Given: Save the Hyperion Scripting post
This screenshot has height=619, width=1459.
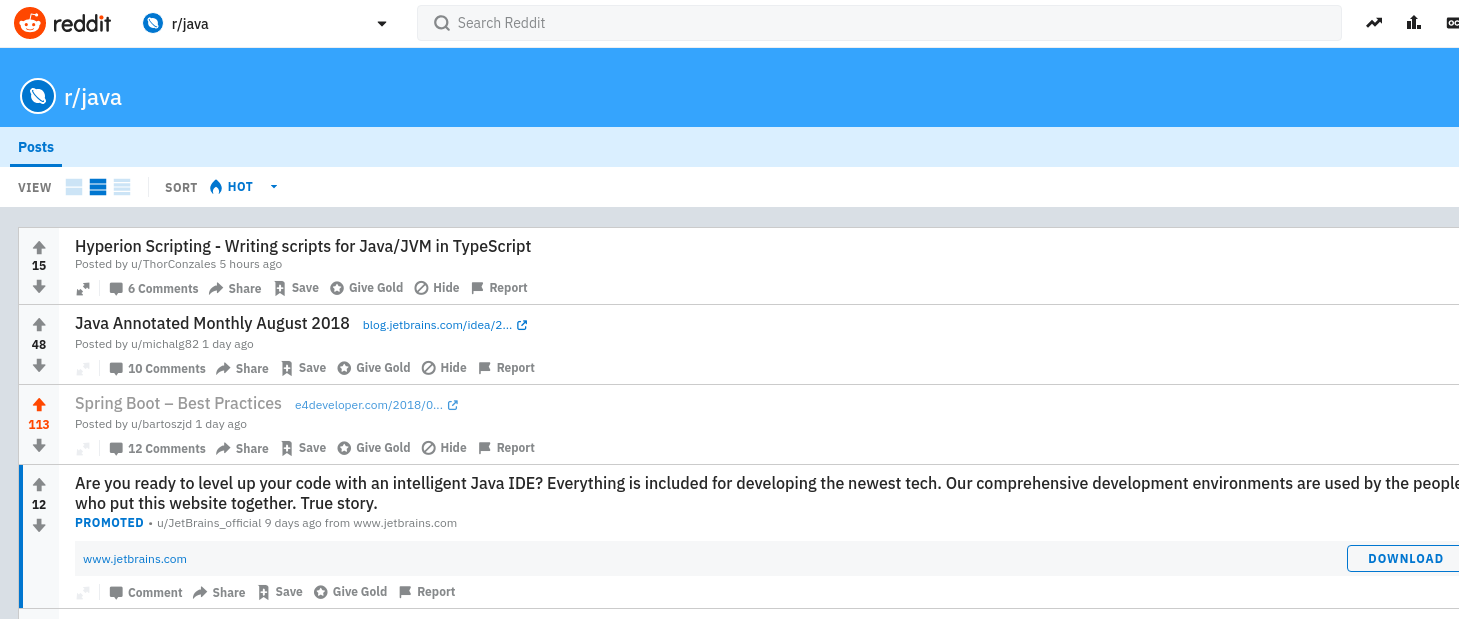Looking at the screenshot, I should point(296,288).
